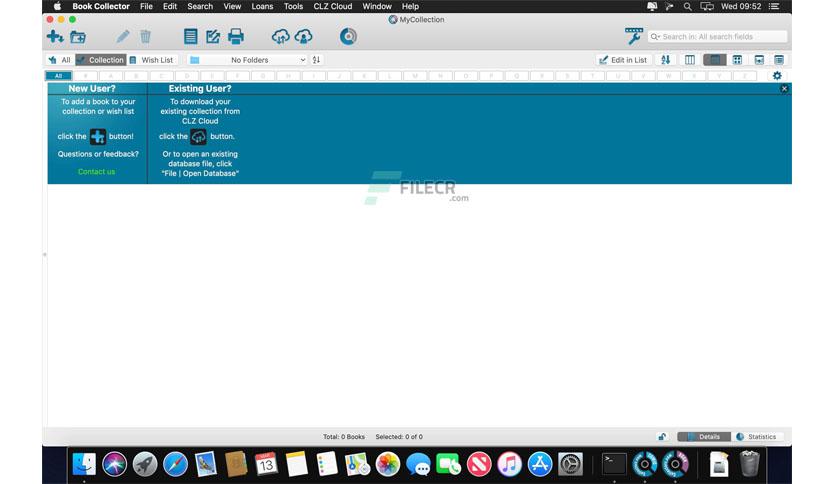This screenshot has width=836, height=484.
Task: Open the No Folders dropdown
Action: 247,60
